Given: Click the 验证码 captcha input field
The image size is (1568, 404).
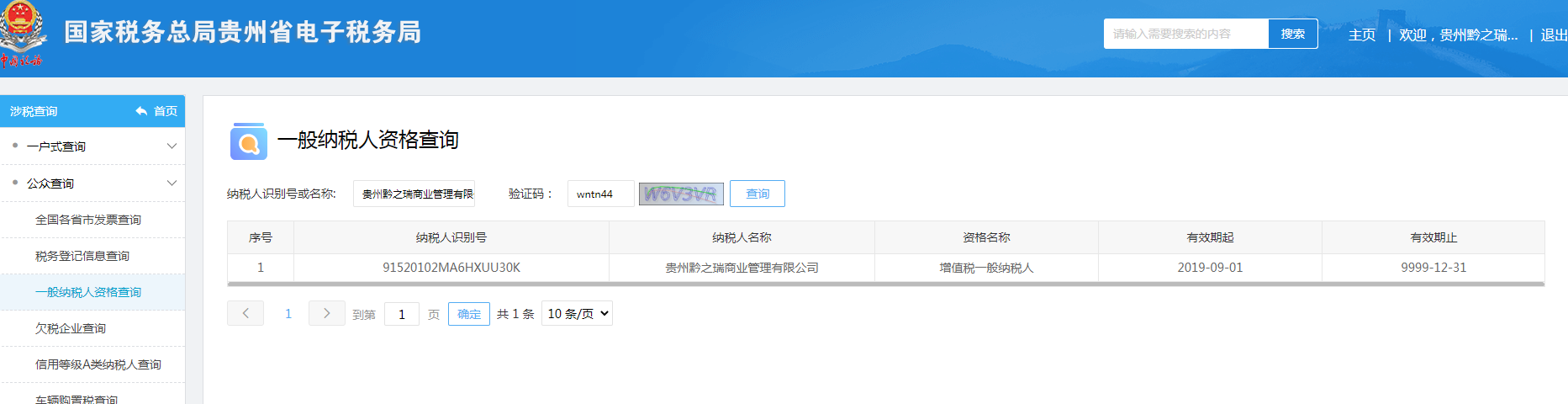Looking at the screenshot, I should coord(600,194).
